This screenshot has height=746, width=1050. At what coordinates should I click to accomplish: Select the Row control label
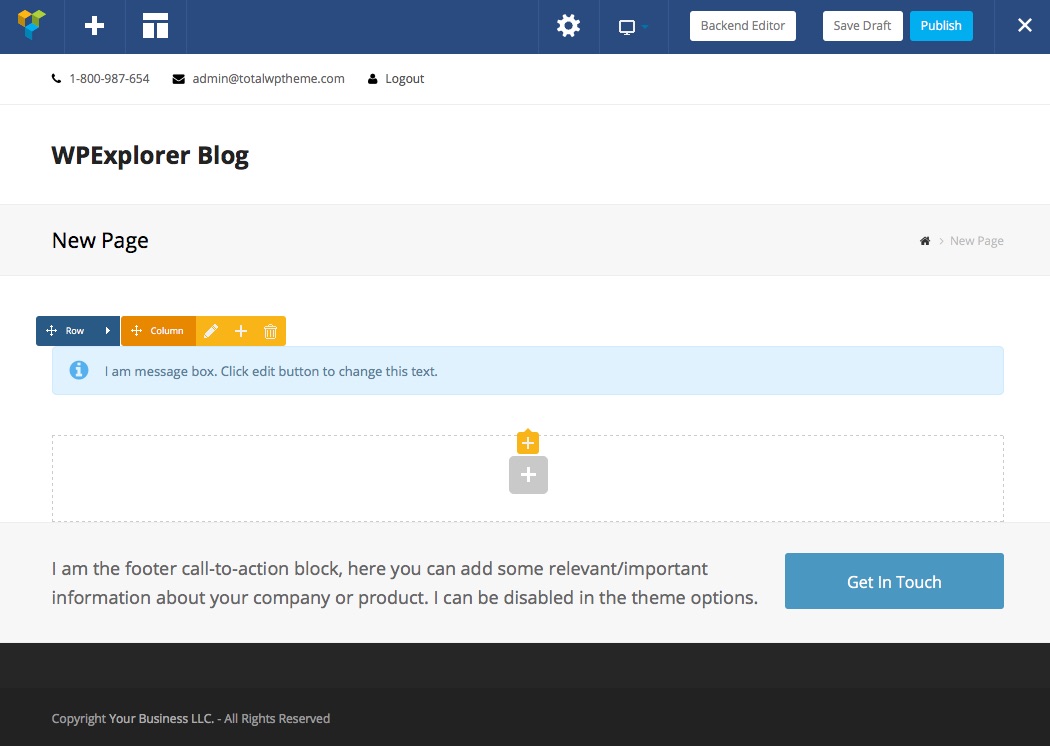click(74, 331)
